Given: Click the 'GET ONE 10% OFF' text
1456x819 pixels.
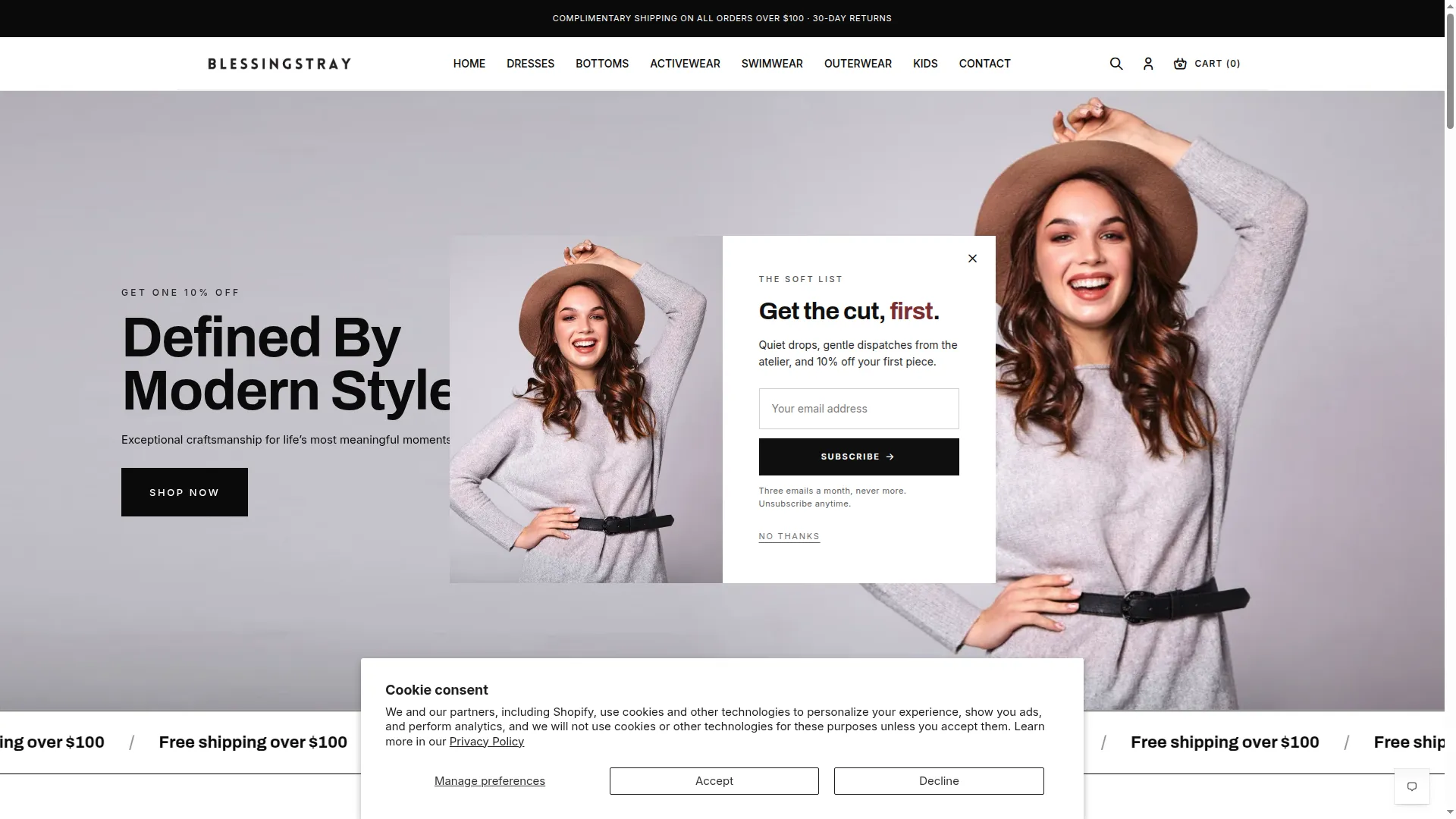Looking at the screenshot, I should [180, 293].
